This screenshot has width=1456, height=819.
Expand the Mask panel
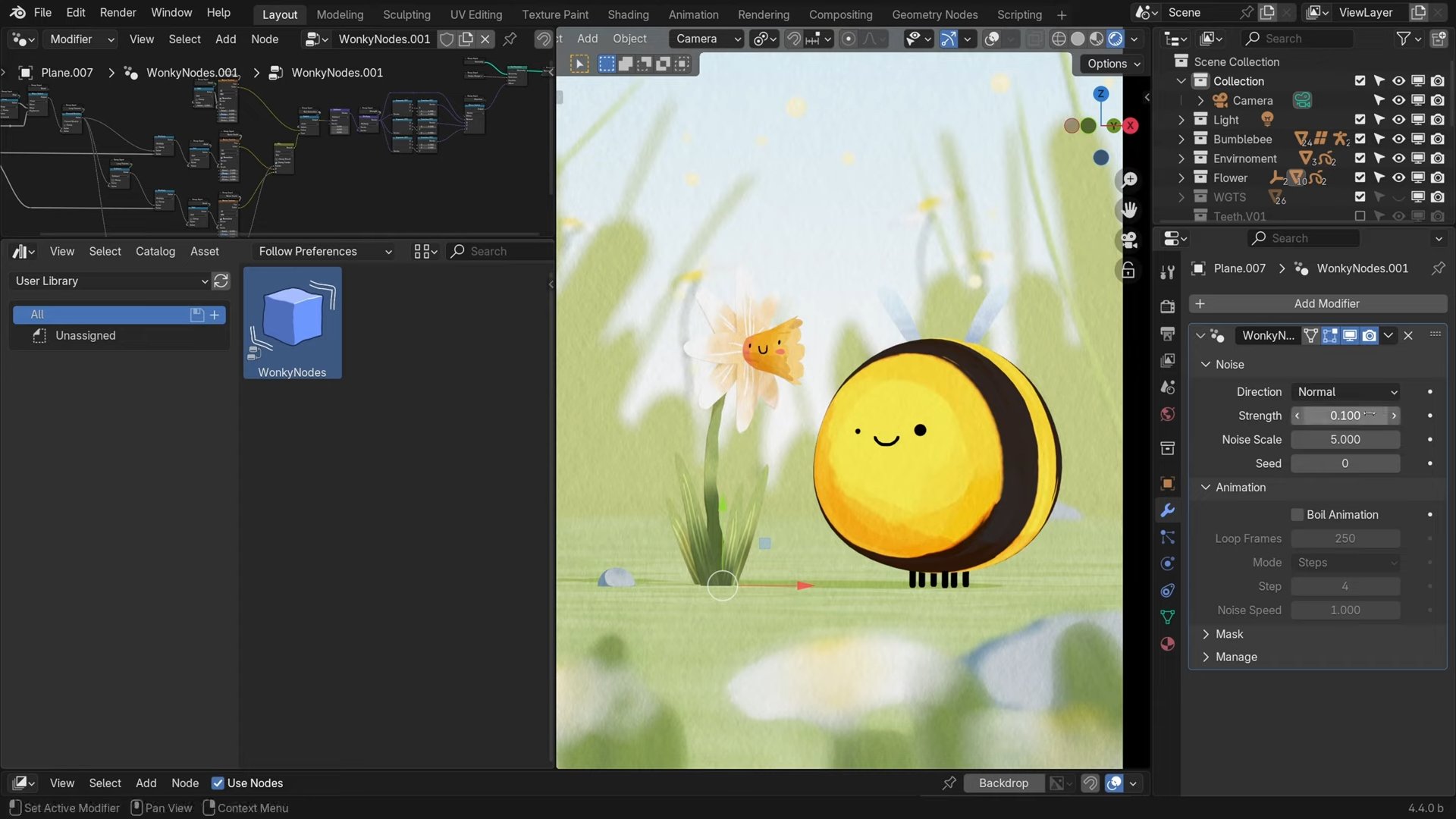tap(1228, 634)
